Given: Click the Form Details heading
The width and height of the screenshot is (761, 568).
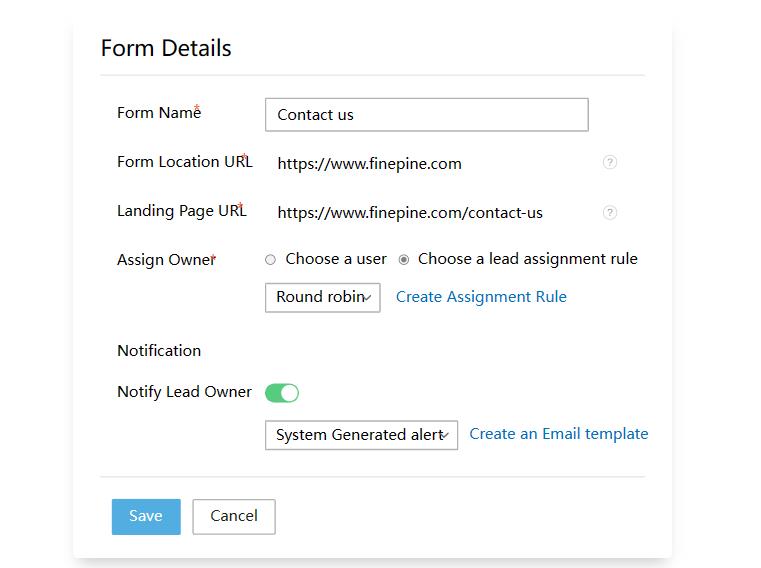Looking at the screenshot, I should click(166, 48).
